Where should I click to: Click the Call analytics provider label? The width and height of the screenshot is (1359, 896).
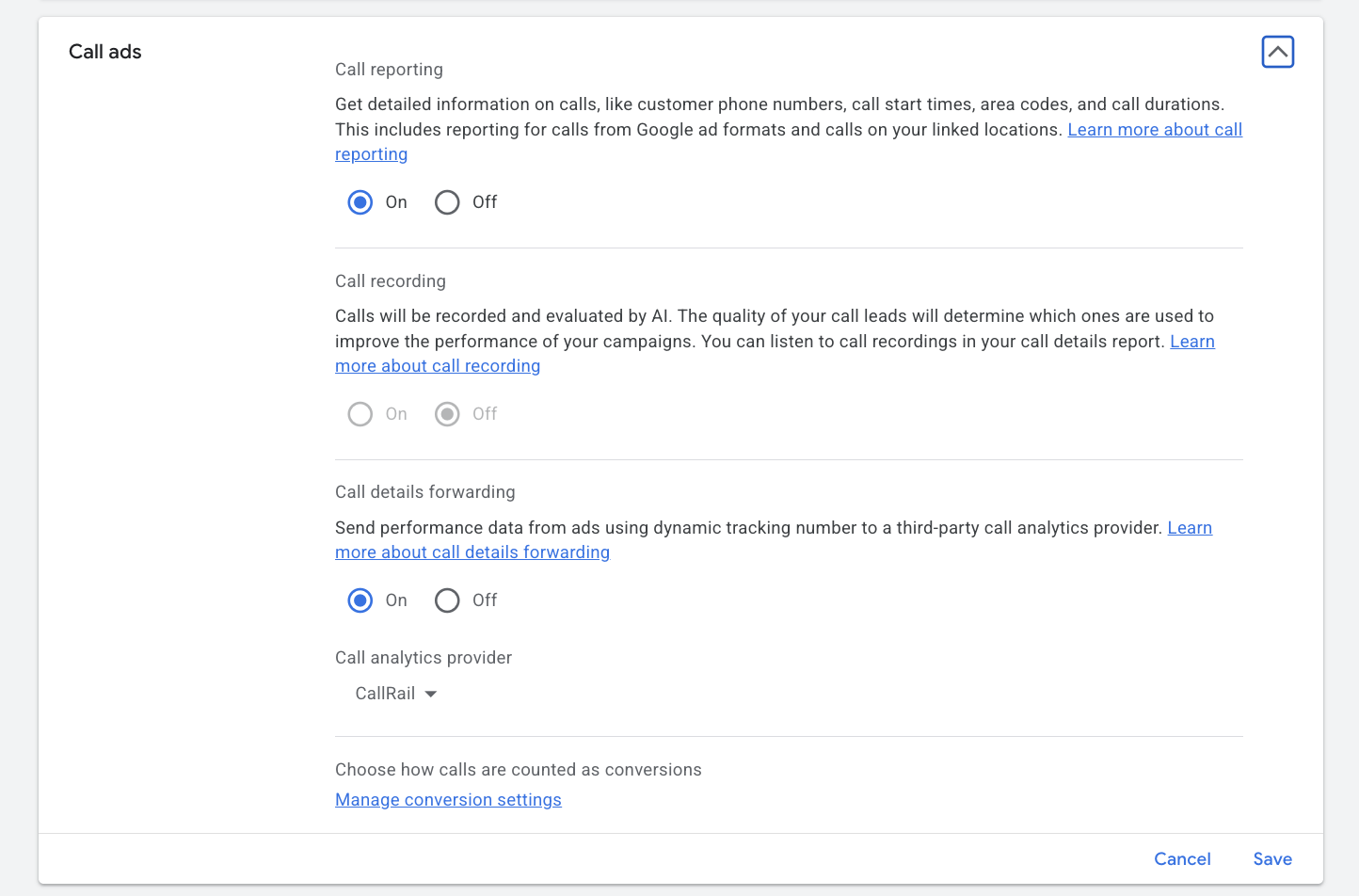tap(424, 658)
